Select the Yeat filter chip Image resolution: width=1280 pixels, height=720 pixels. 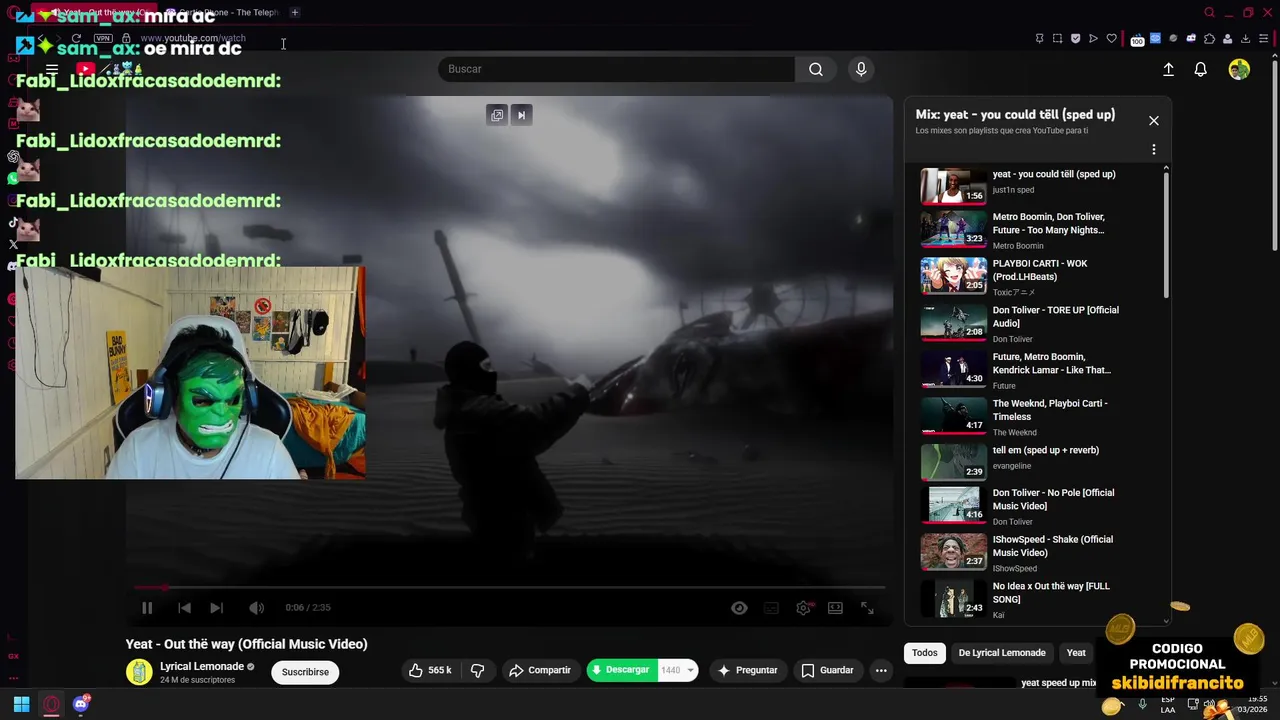click(x=1076, y=653)
